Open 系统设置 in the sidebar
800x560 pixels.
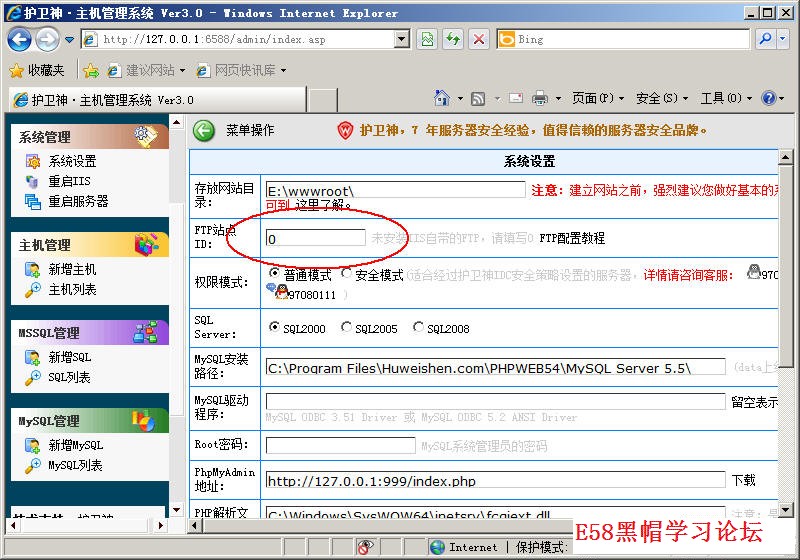point(72,161)
